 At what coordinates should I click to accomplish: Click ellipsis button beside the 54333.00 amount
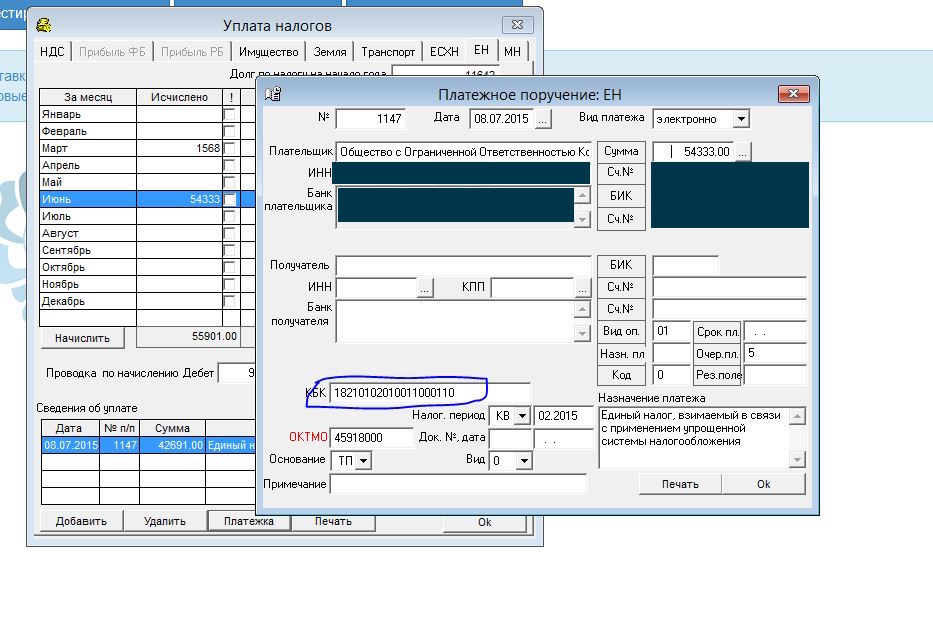(742, 152)
